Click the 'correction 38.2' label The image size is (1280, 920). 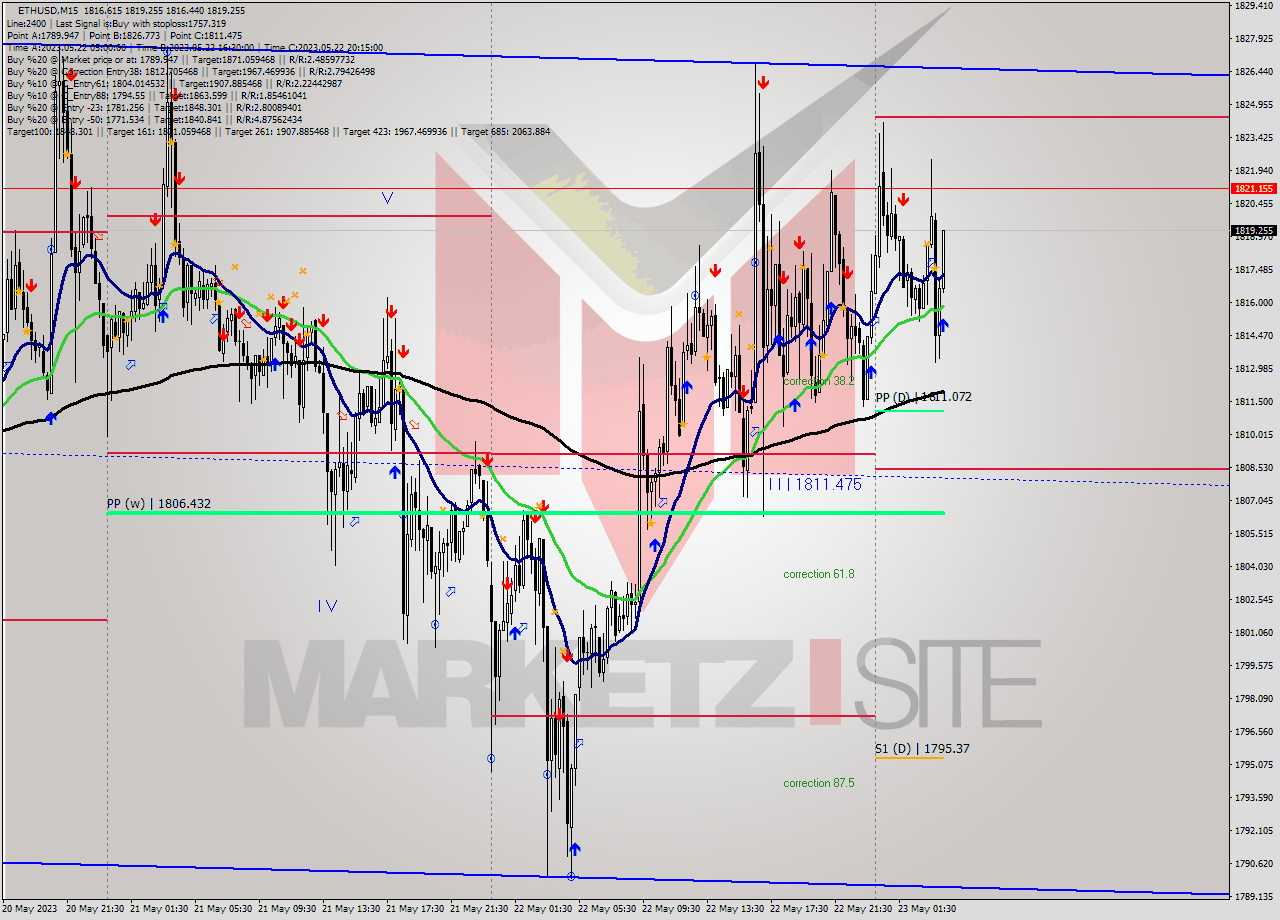click(x=818, y=381)
